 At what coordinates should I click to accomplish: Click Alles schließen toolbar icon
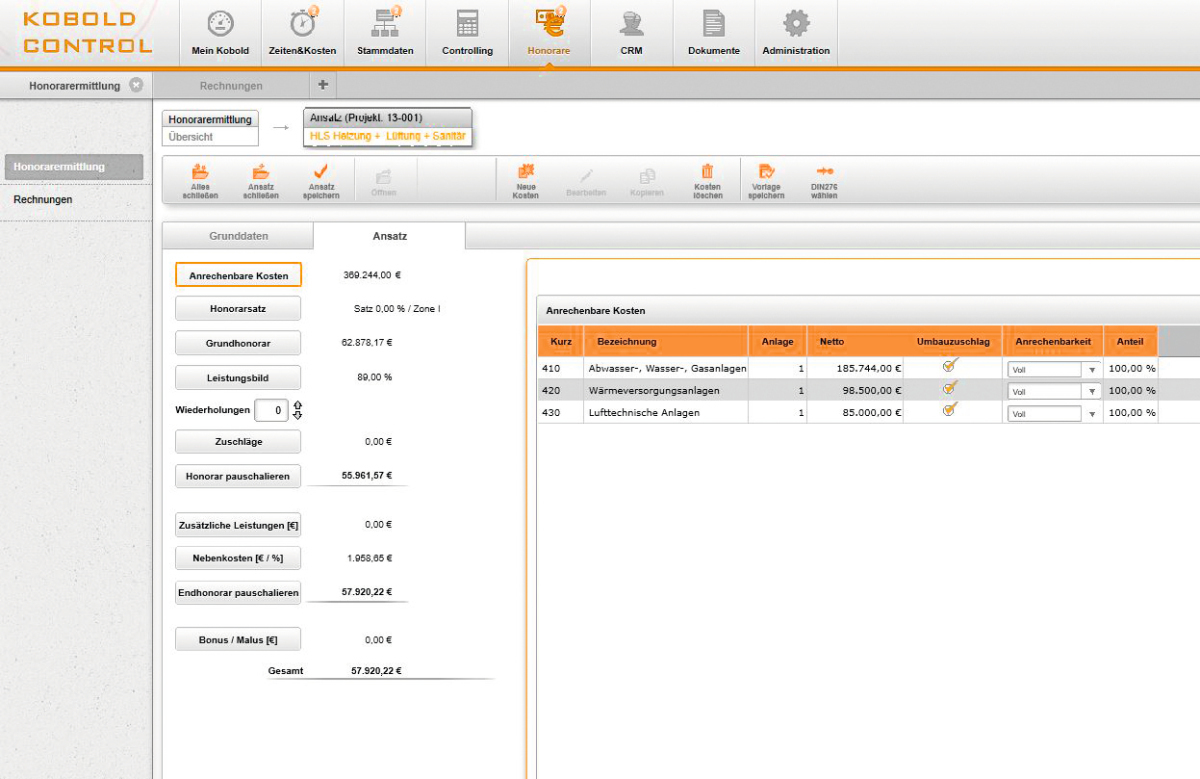pyautogui.click(x=201, y=181)
